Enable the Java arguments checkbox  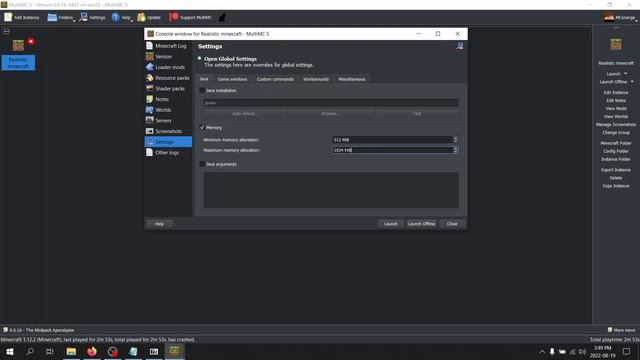(202, 164)
